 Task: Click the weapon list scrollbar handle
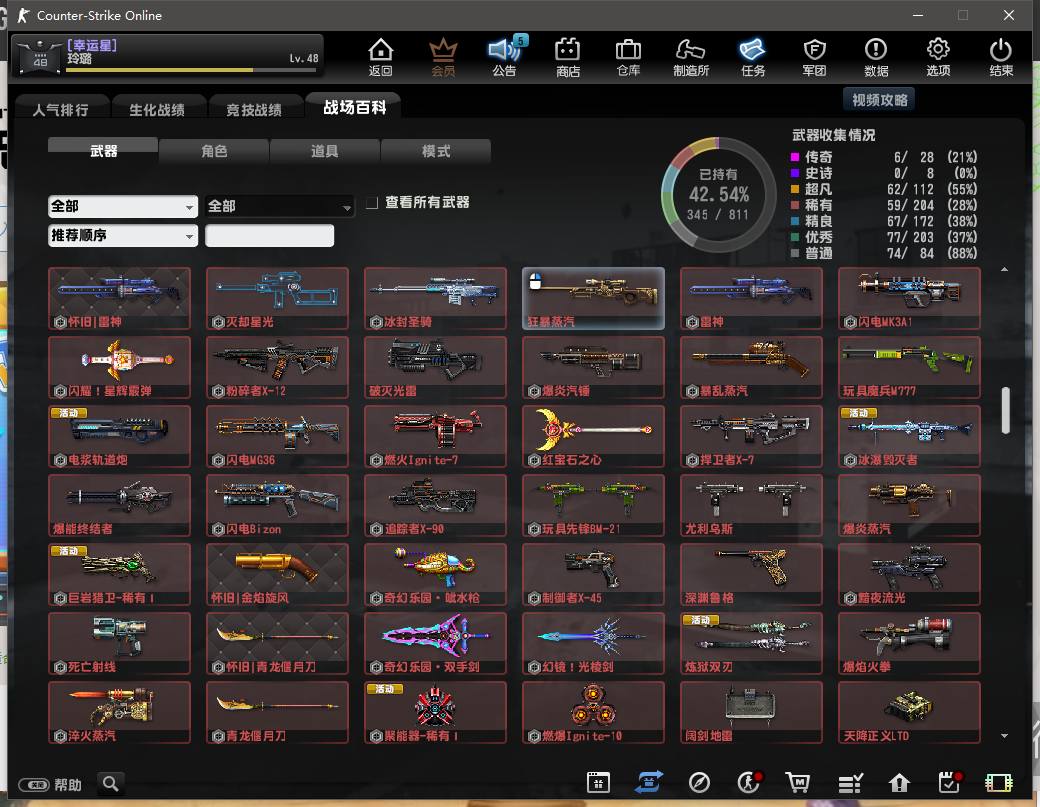pos(1005,410)
